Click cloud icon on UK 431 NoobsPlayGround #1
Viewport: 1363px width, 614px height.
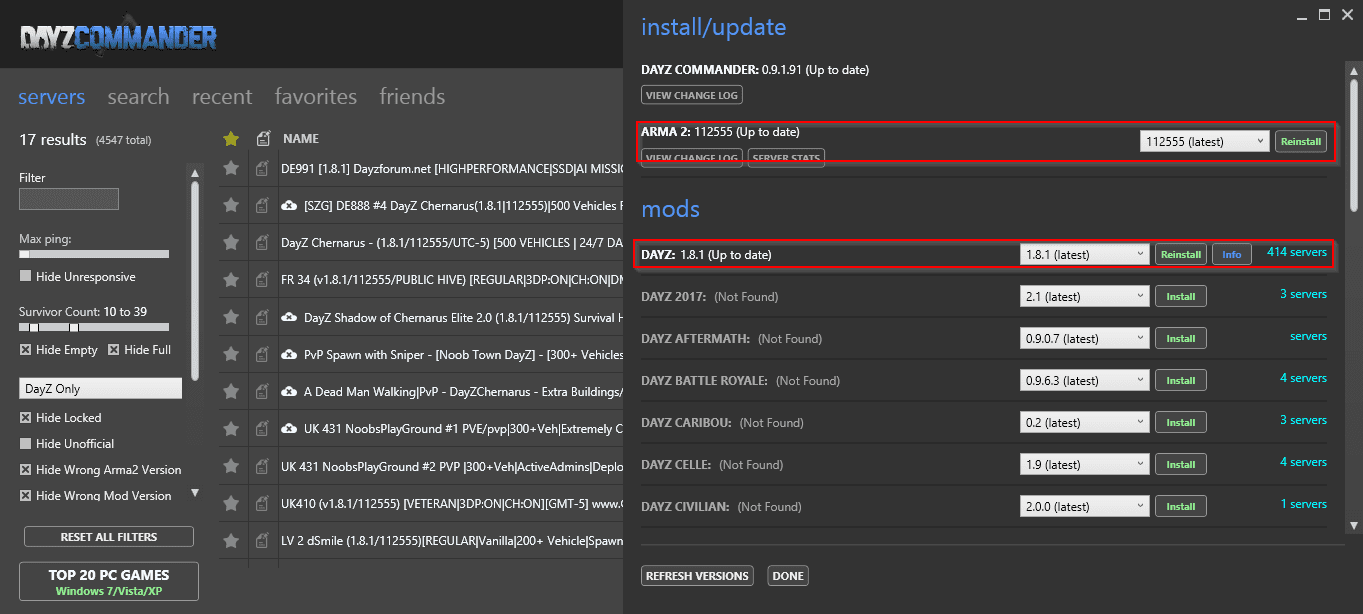[x=289, y=428]
